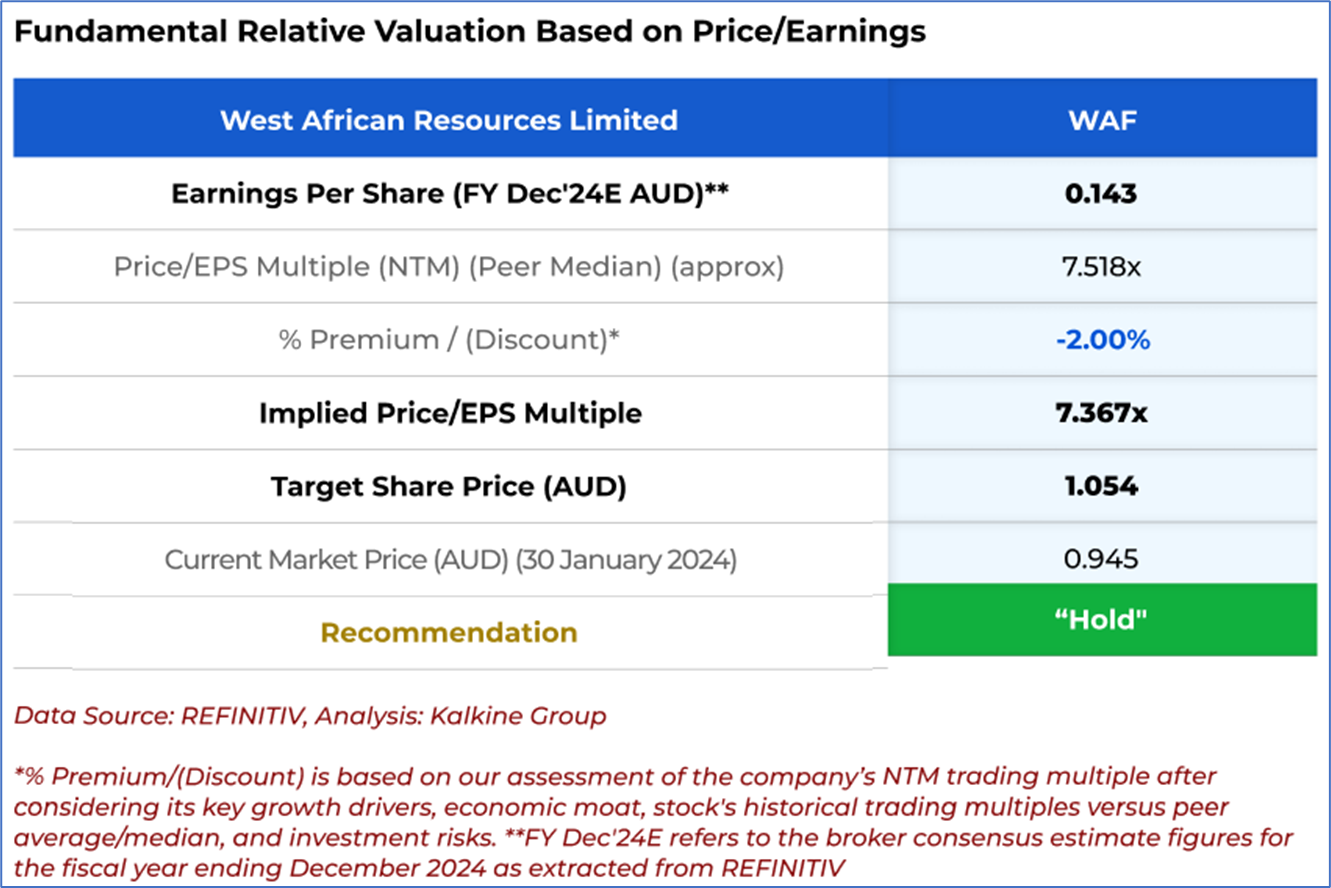Select the 'Current Market Price (AUD)' row label
Screen dimensions: 1331x888
450,560
